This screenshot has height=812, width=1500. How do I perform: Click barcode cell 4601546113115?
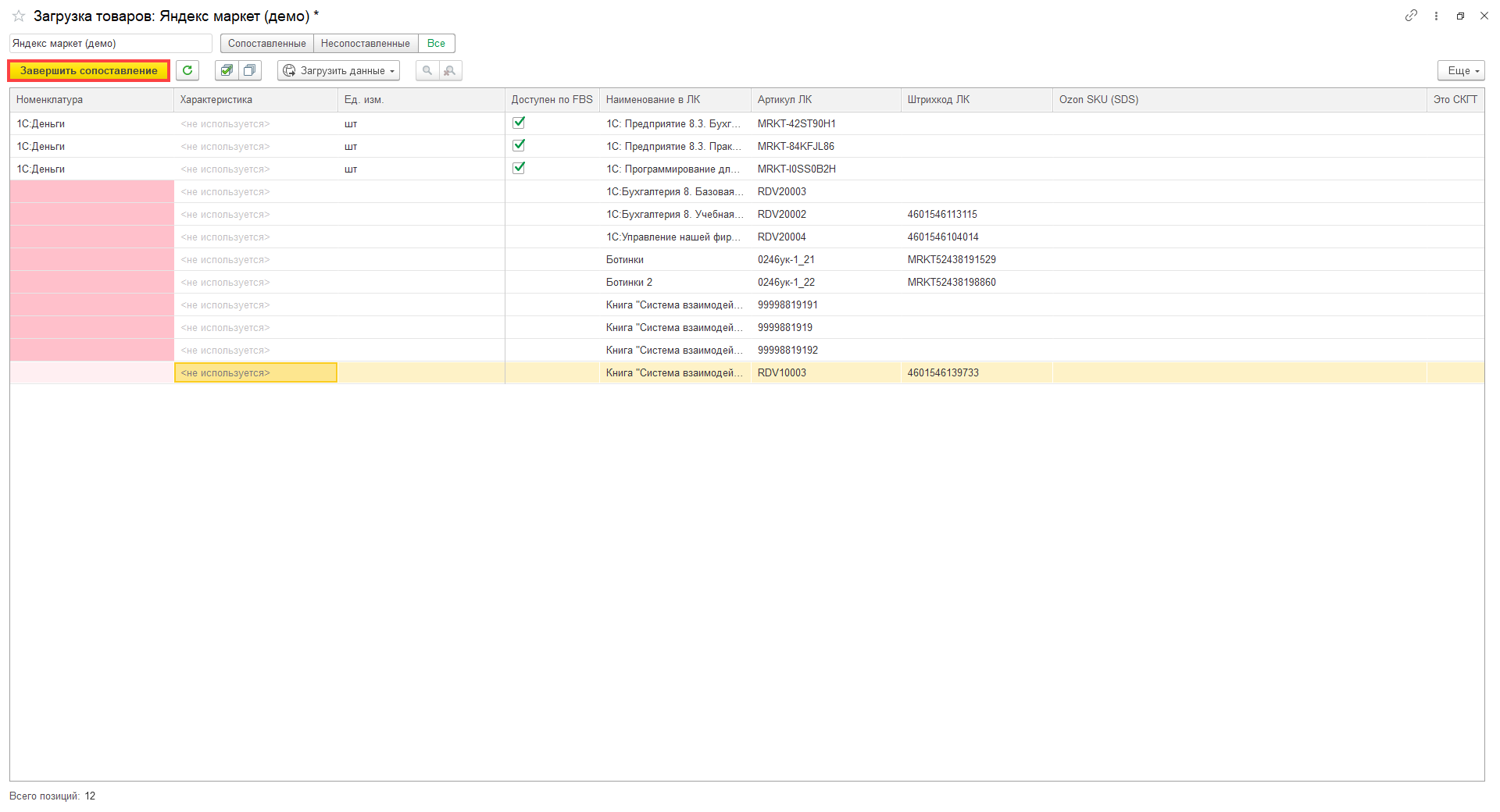point(977,214)
